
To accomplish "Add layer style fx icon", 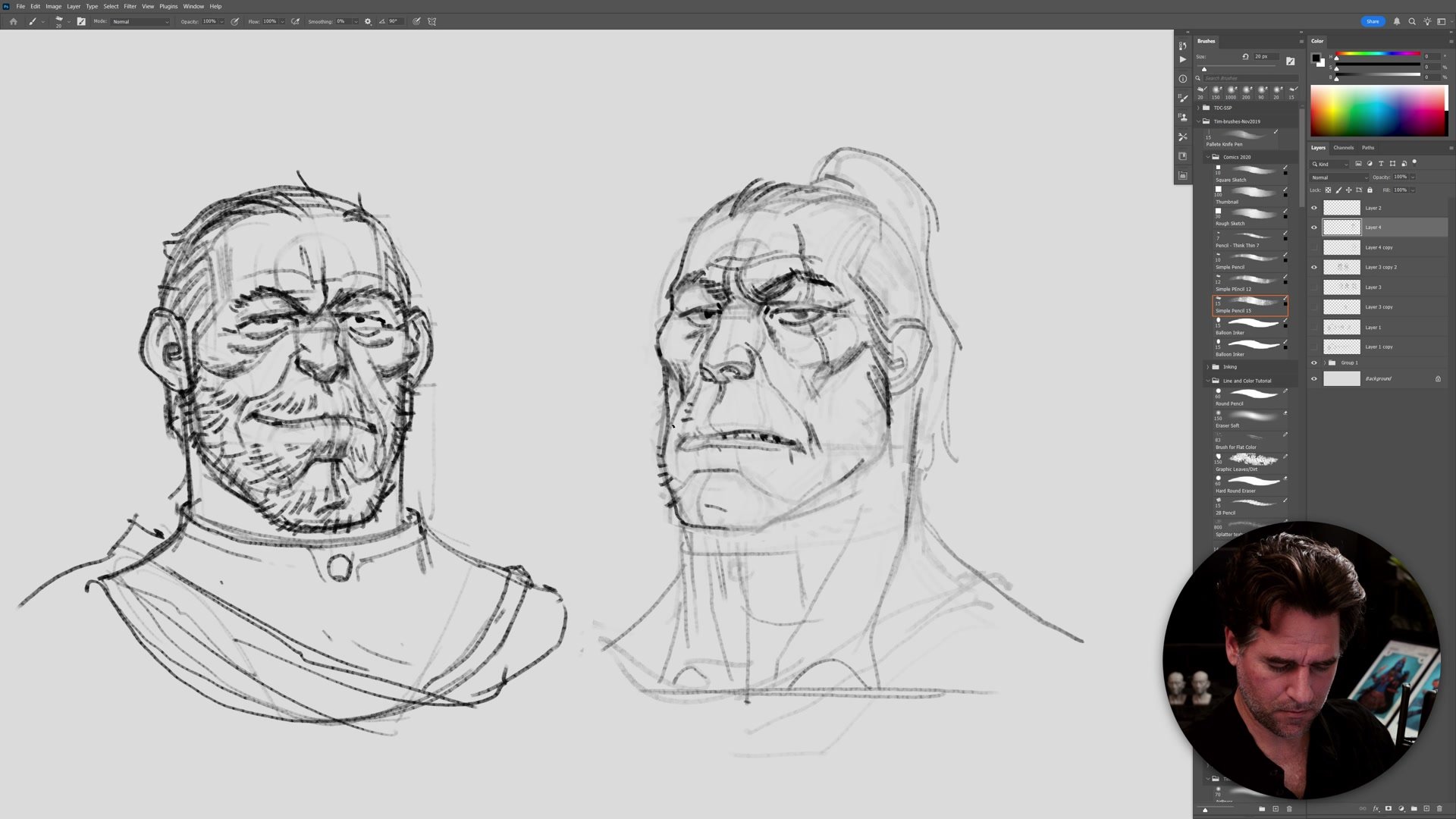I will coord(1376,808).
